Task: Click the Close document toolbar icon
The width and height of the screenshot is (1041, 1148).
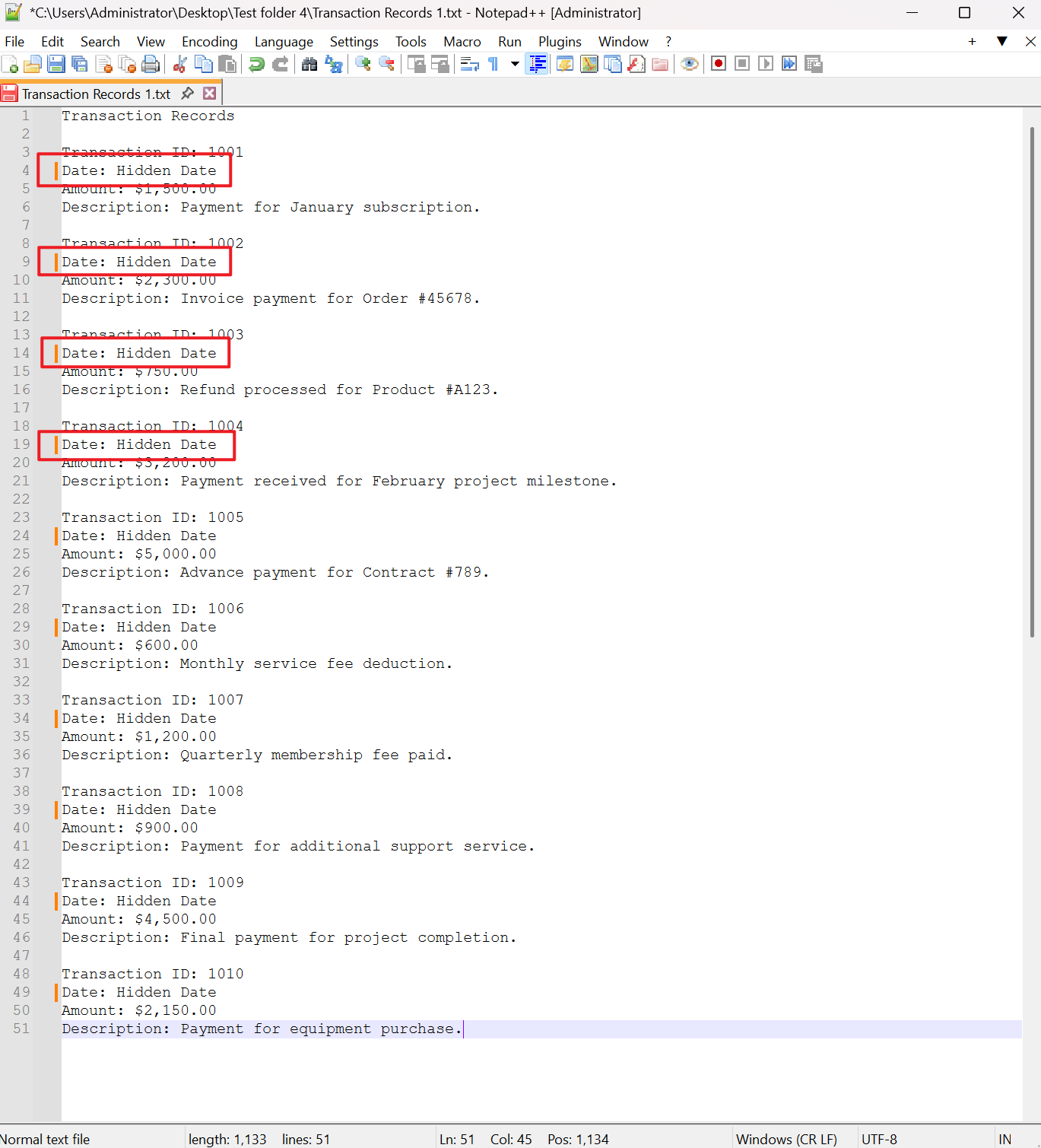Action: click(x=104, y=65)
